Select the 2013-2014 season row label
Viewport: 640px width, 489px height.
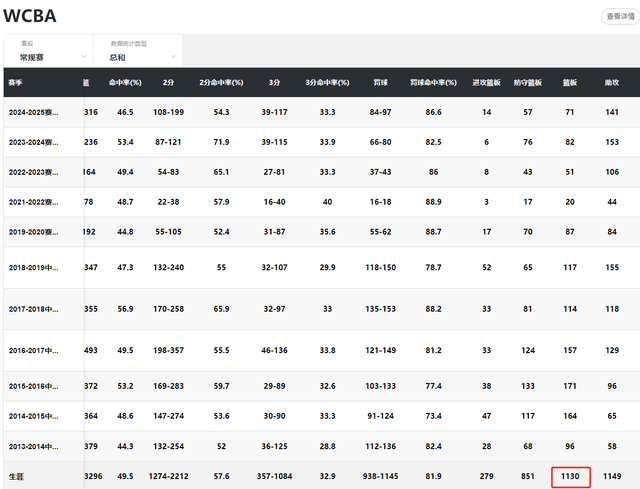(x=33, y=446)
